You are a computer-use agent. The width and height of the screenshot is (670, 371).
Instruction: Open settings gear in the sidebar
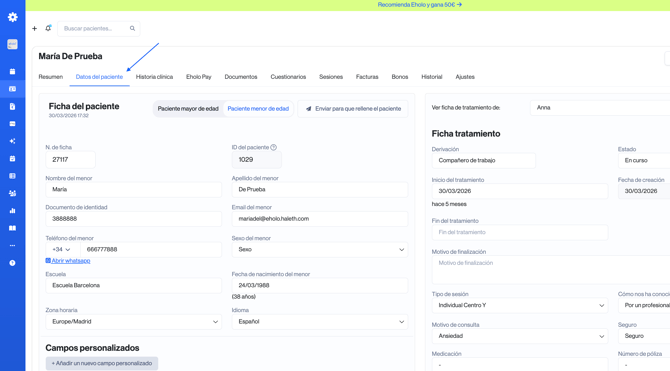coord(12,17)
